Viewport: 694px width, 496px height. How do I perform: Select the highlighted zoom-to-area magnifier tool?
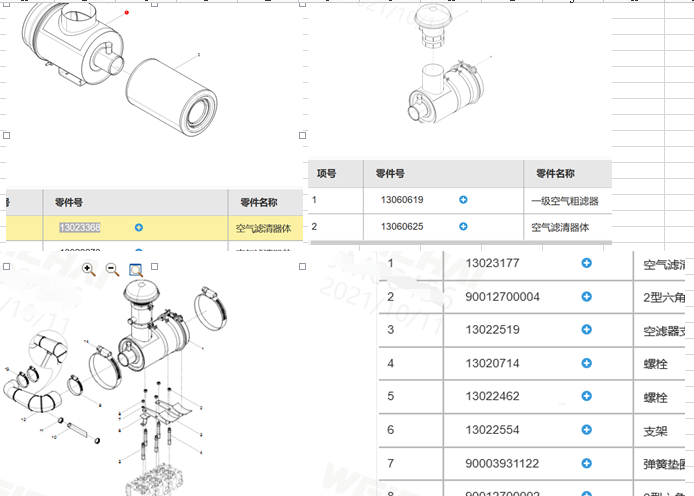[136, 269]
